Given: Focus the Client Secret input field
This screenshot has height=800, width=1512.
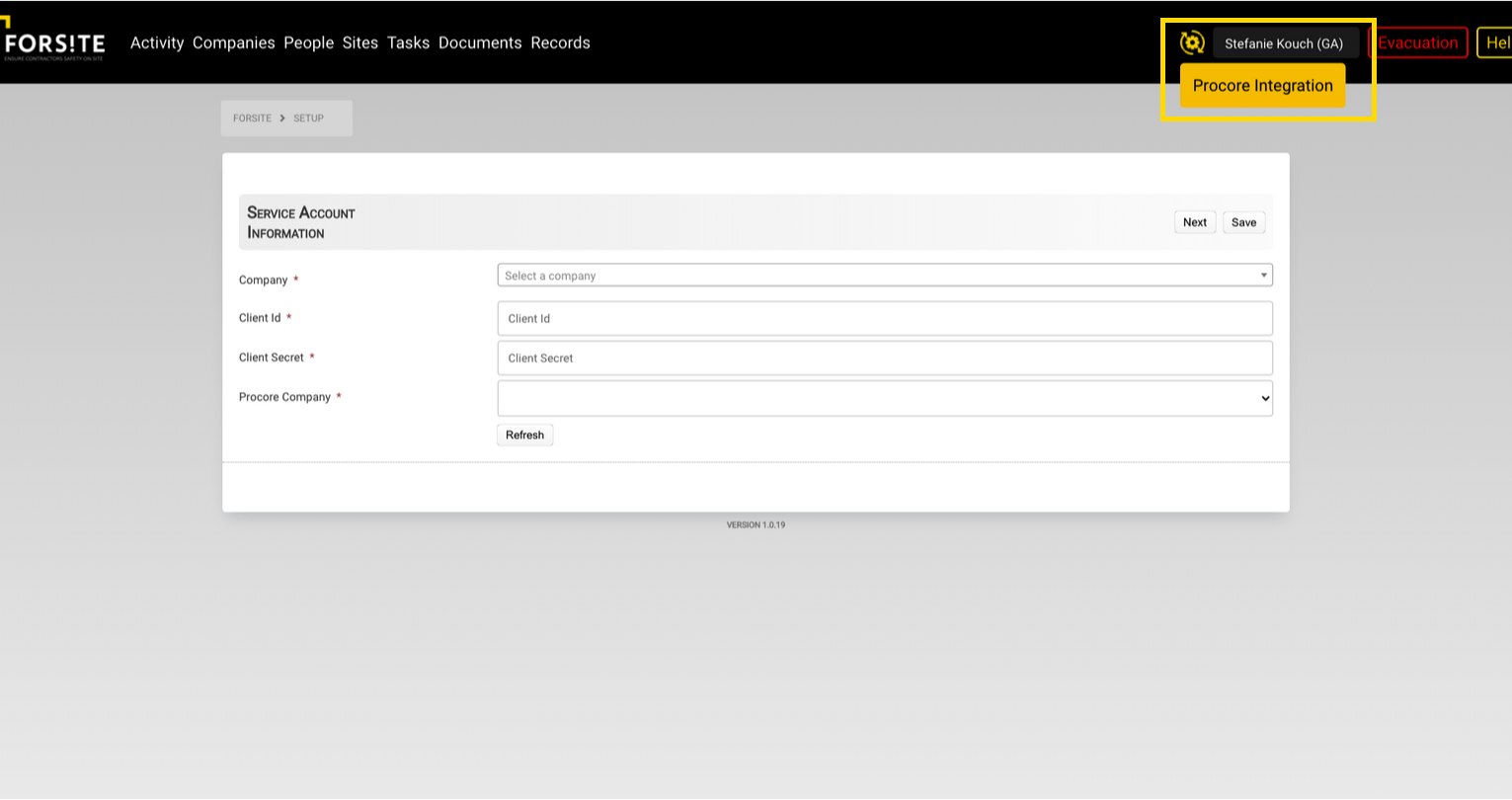Looking at the screenshot, I should (885, 358).
